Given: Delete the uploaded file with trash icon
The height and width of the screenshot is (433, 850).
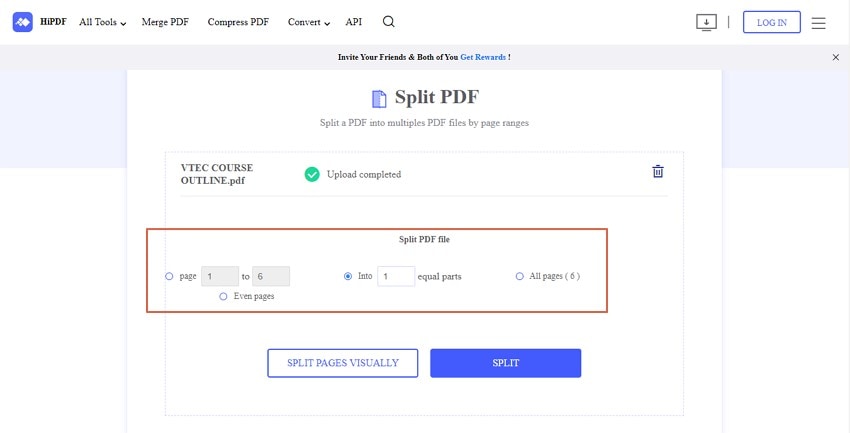Looking at the screenshot, I should [x=658, y=171].
